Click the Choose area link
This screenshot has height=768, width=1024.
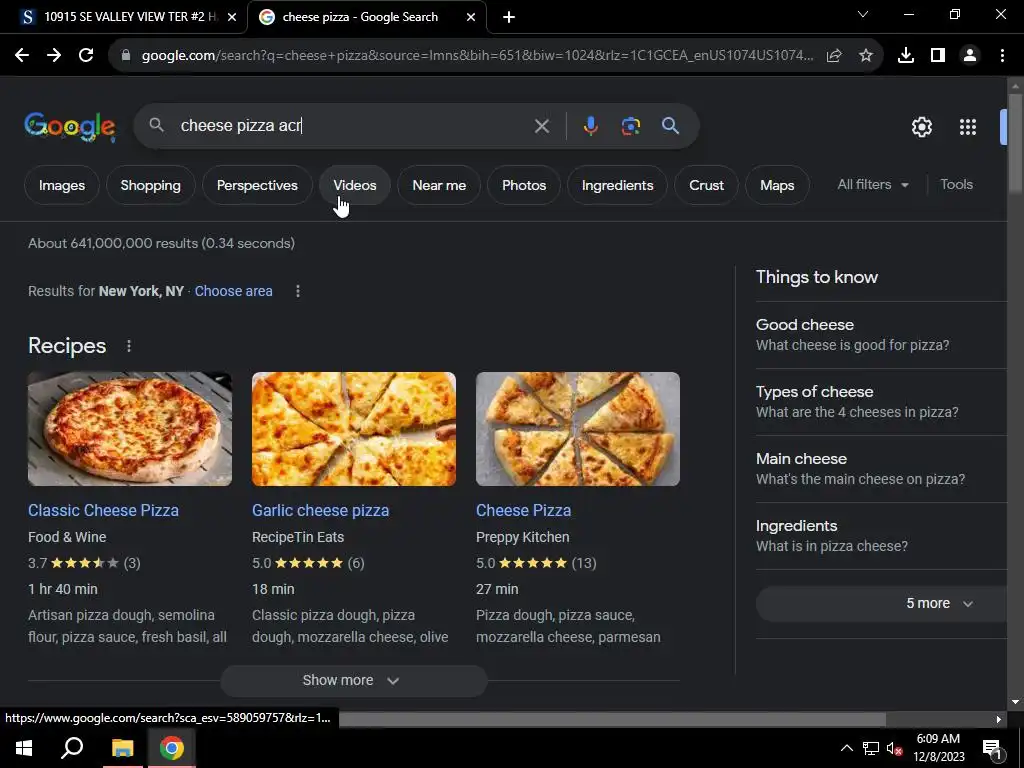tap(233, 291)
